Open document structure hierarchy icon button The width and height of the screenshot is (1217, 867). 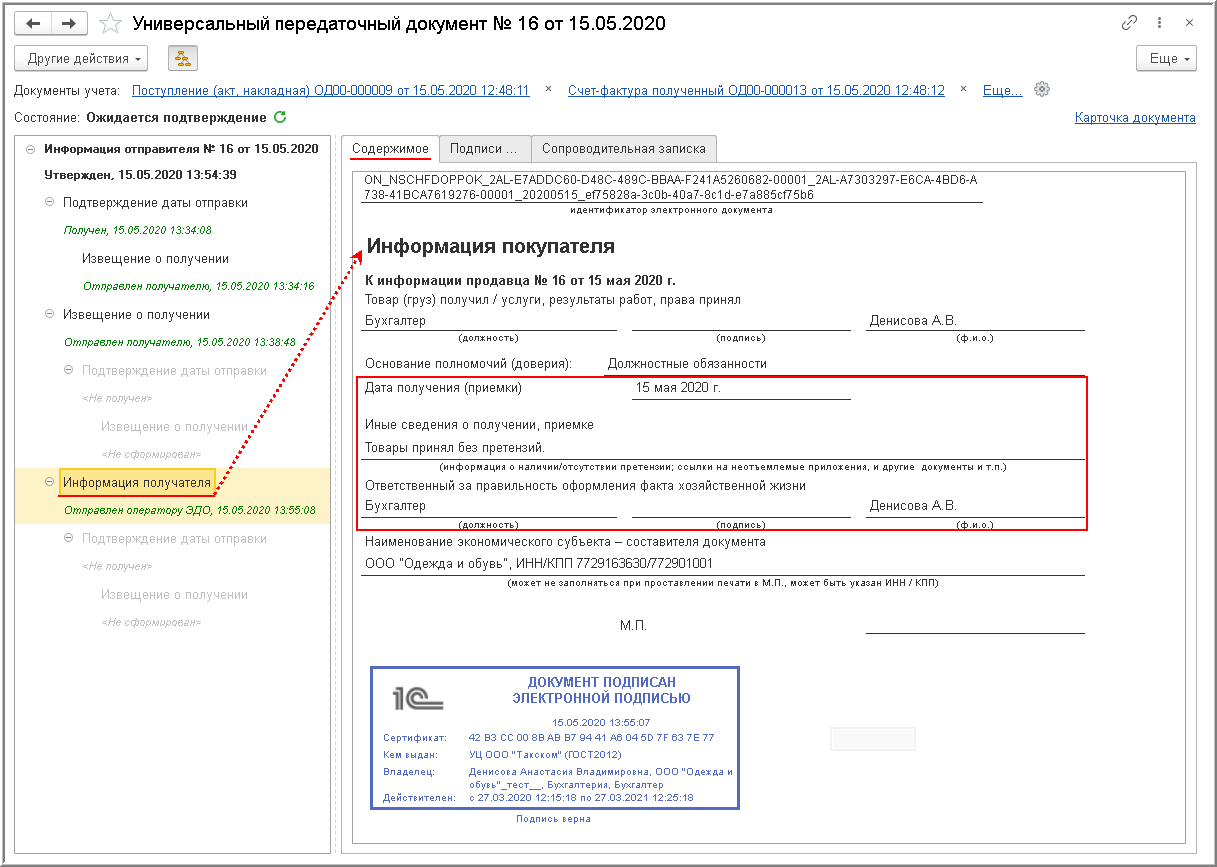click(x=183, y=59)
